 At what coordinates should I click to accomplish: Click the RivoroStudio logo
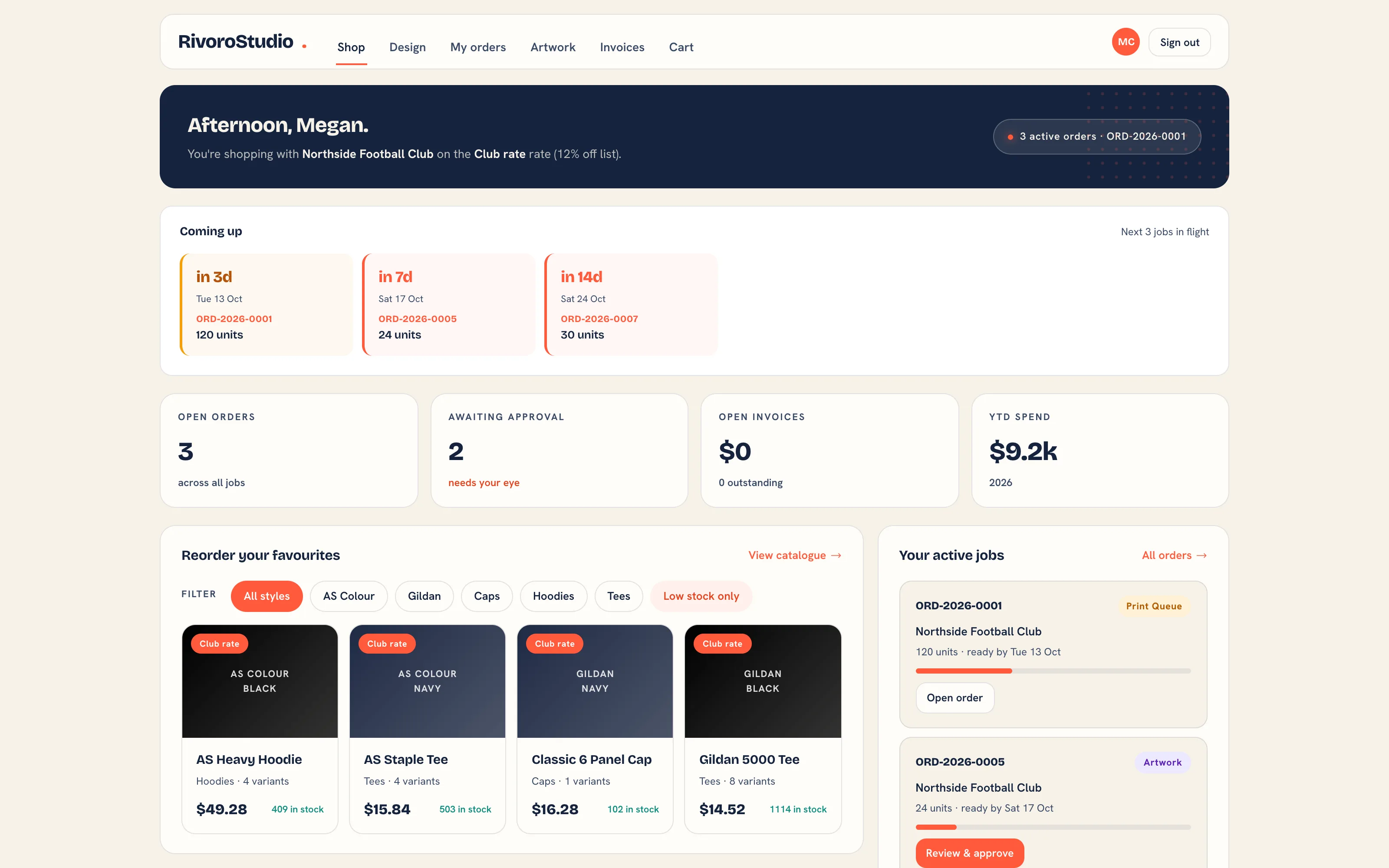coord(242,42)
